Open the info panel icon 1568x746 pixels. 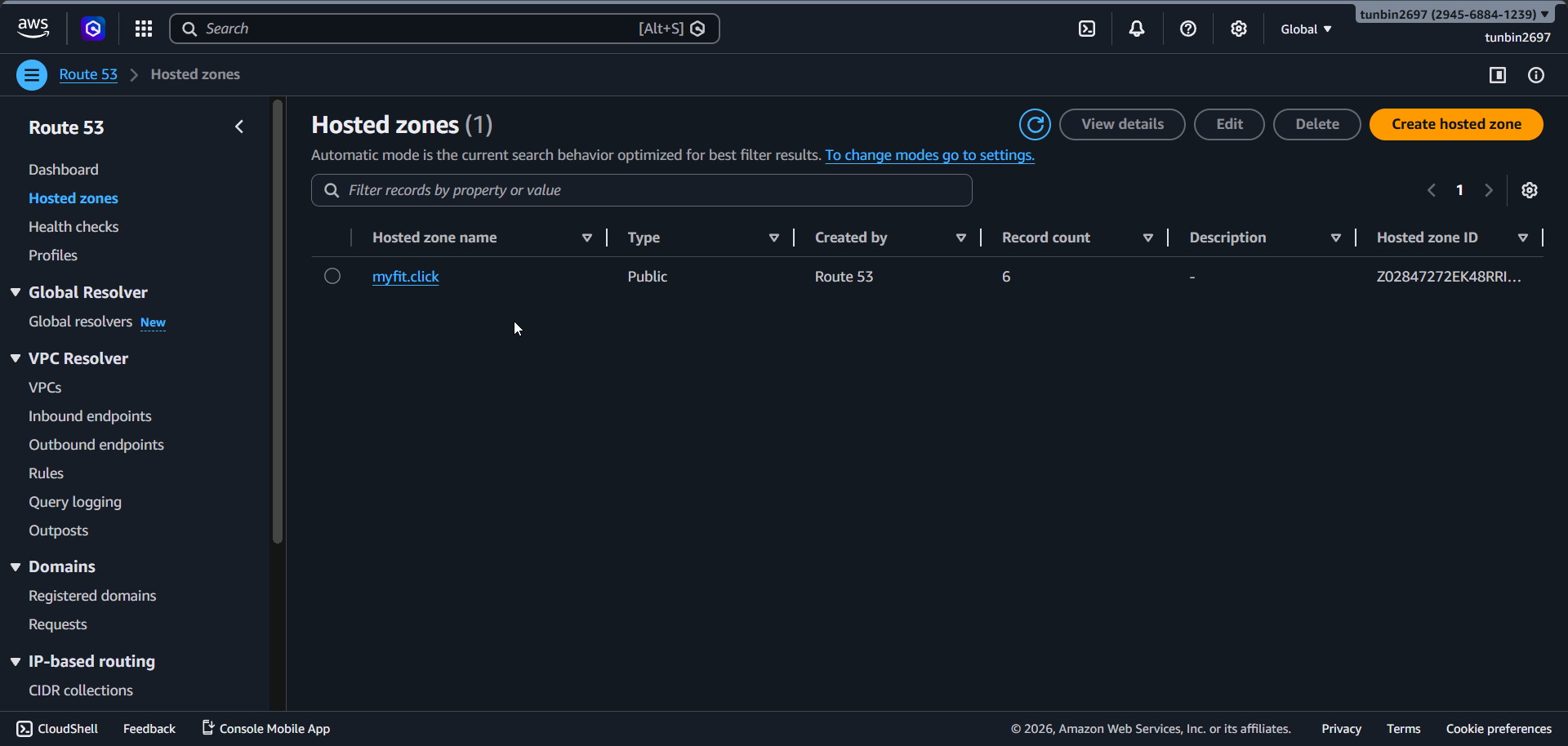(1536, 75)
